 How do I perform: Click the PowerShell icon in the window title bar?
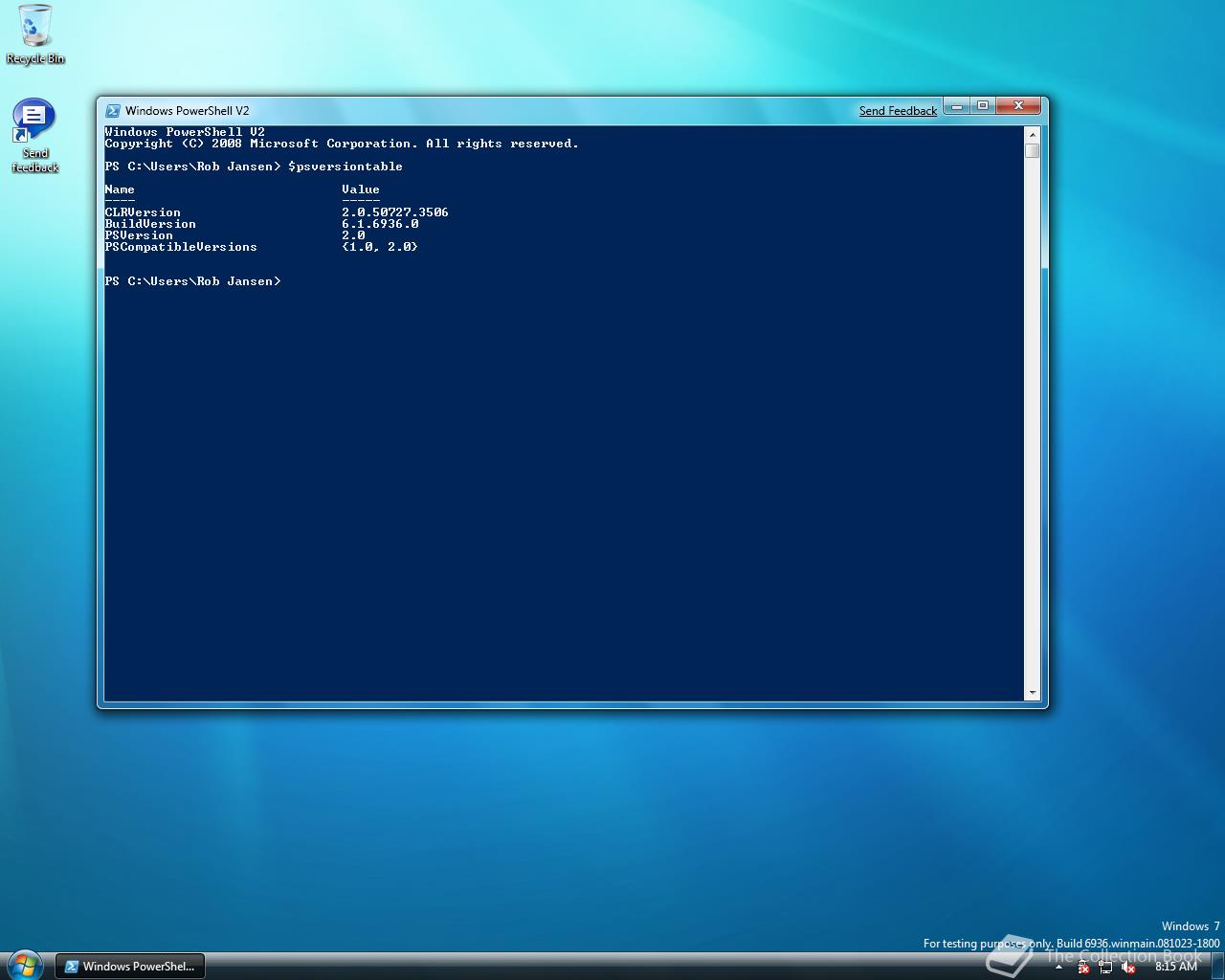(x=113, y=111)
